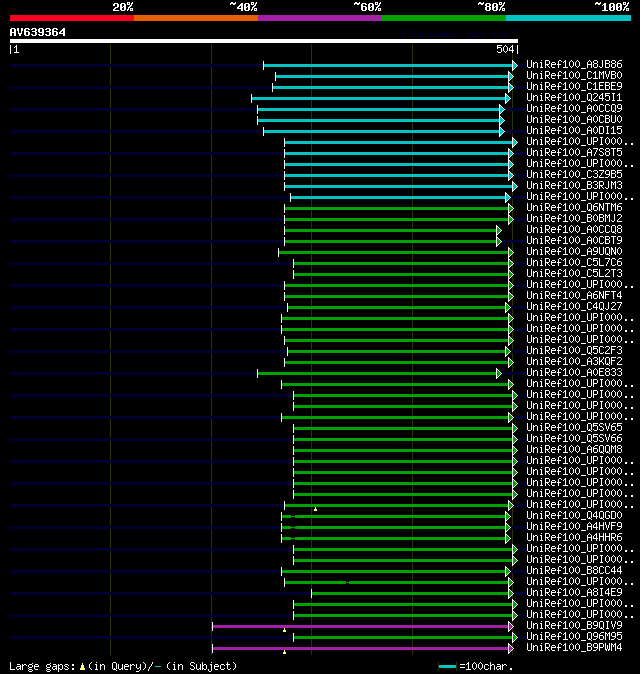
Task: Click the cyan 100char scale bar
Action: [x=447, y=667]
